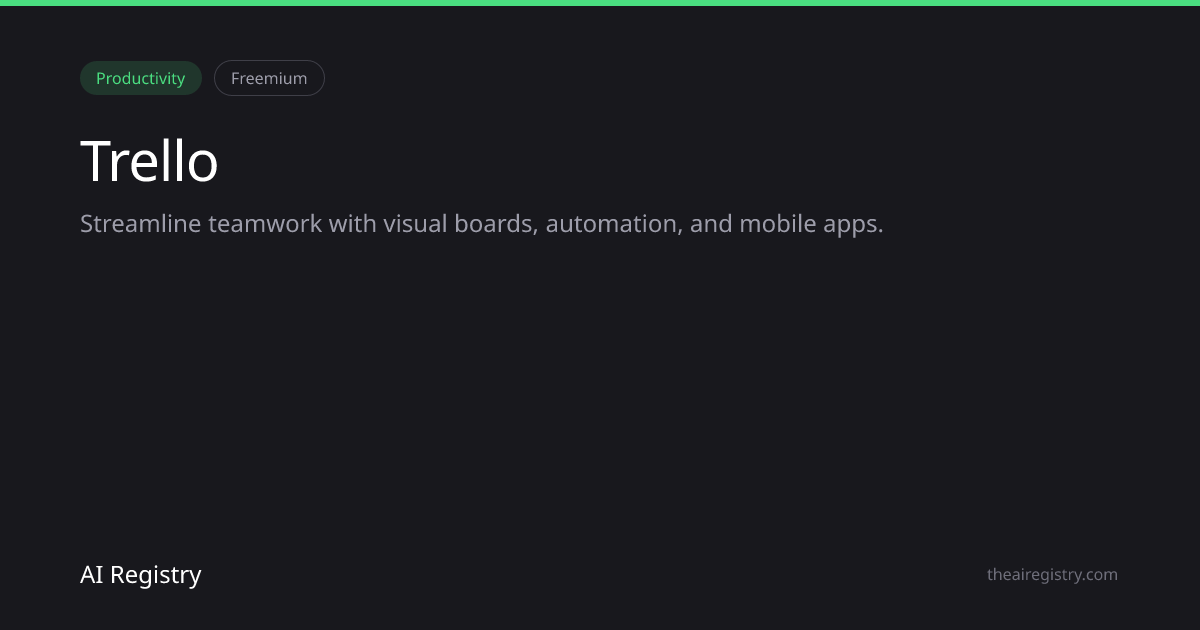This screenshot has width=1200, height=630.
Task: Open the AI Registry brand name
Action: tap(141, 575)
